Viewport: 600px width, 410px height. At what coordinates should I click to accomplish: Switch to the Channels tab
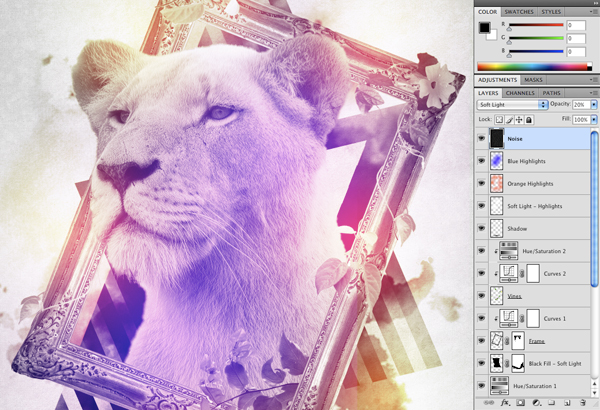(520, 93)
